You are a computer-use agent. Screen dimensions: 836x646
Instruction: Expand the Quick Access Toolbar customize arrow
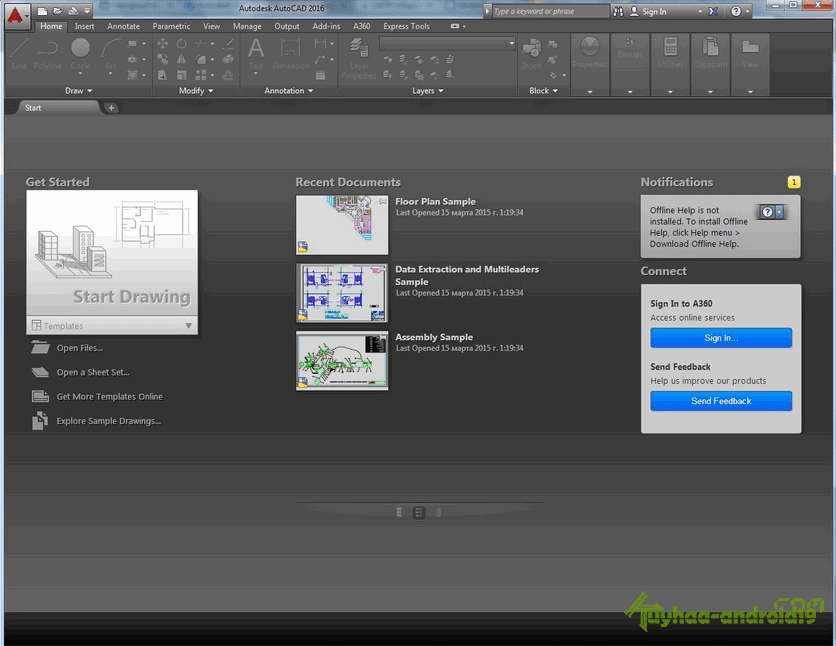87,11
